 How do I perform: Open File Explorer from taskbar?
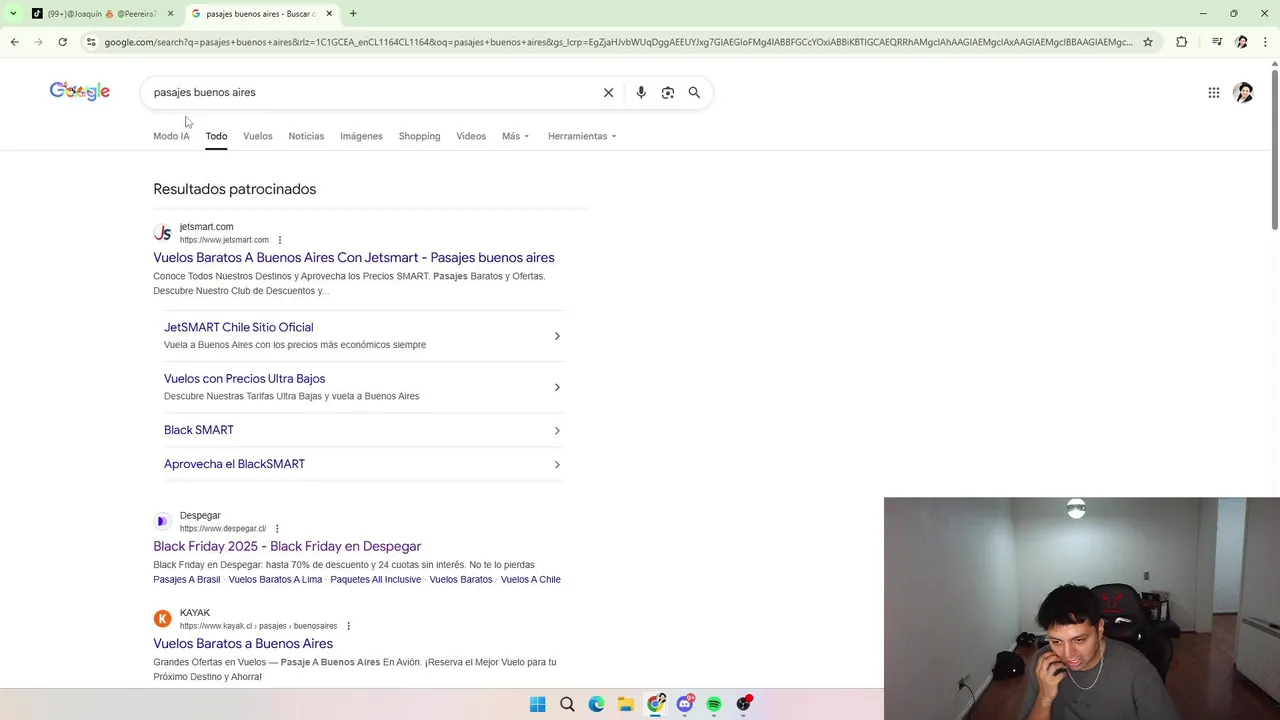tap(625, 704)
